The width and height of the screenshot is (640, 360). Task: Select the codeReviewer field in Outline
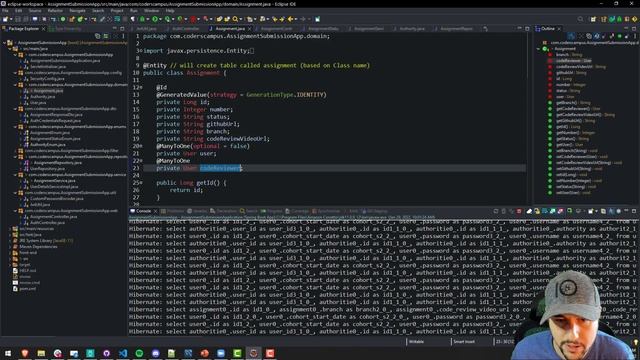tap(573, 61)
